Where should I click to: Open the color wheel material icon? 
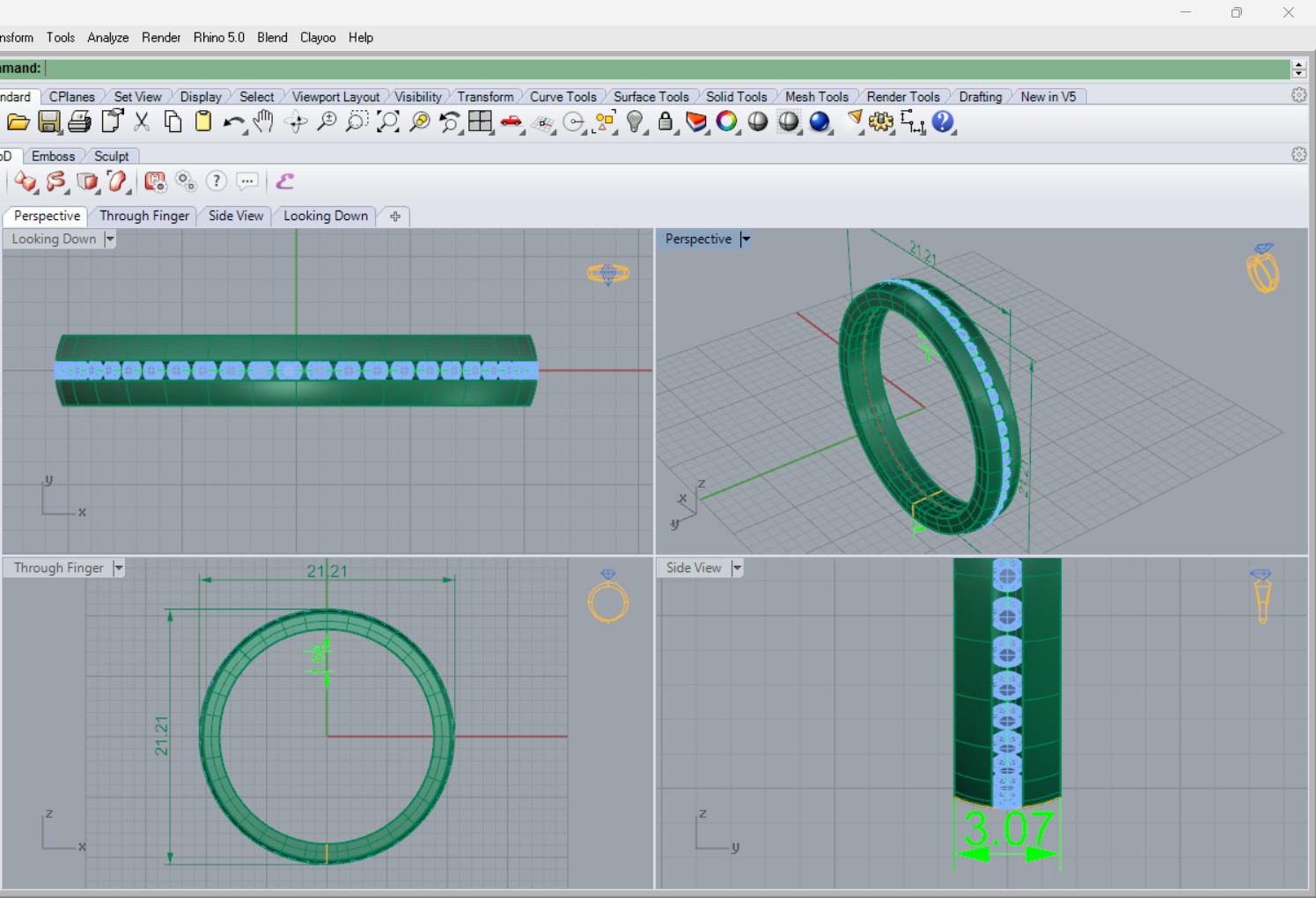tap(726, 121)
